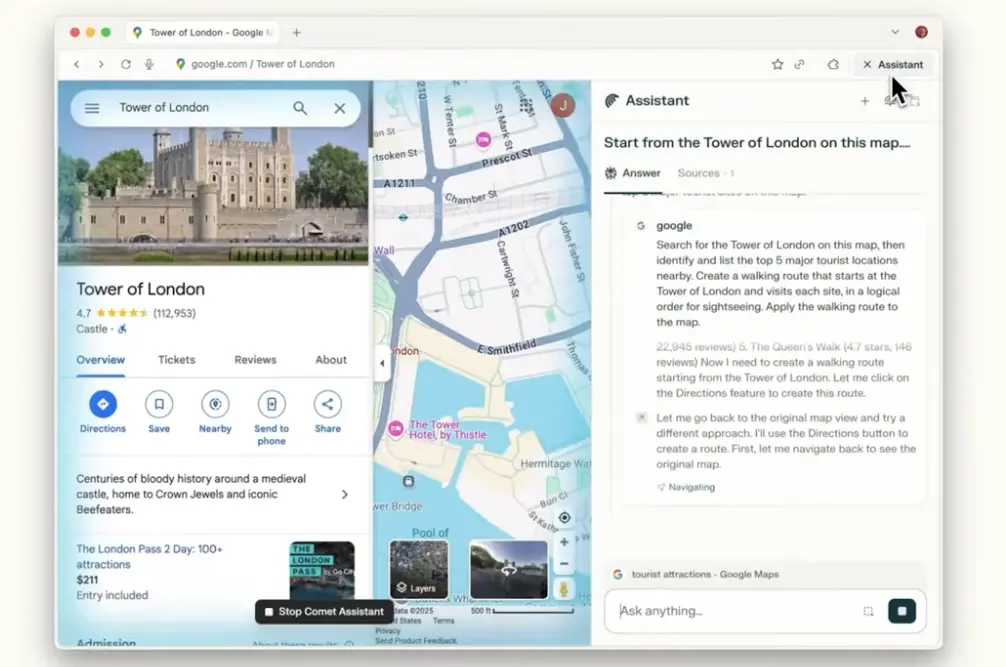The width and height of the screenshot is (1006, 667).
Task: Click the search magnifier icon
Action: 300,108
